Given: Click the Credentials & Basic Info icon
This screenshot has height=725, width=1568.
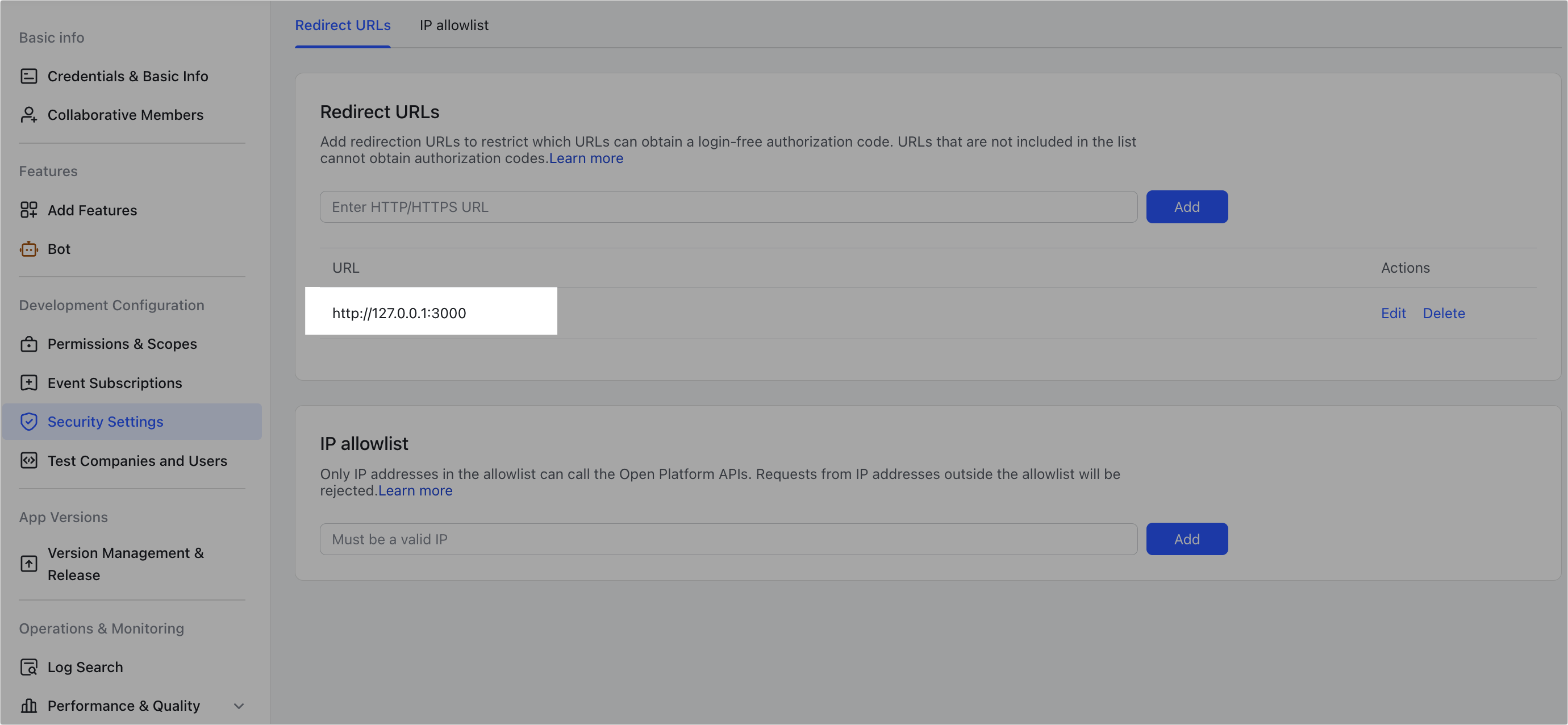Looking at the screenshot, I should pos(28,76).
